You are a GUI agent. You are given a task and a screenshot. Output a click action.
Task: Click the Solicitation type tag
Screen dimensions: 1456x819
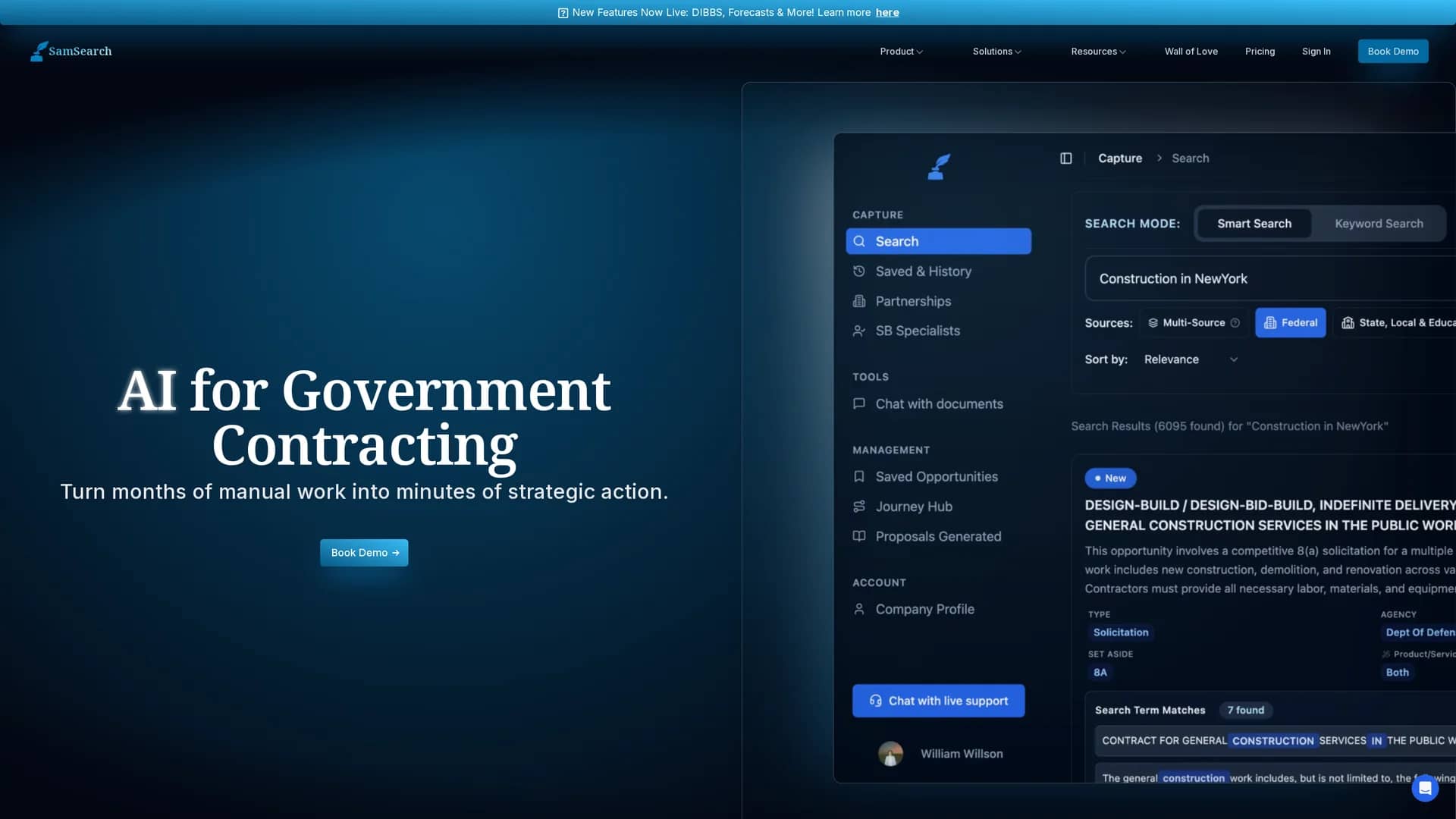point(1120,632)
